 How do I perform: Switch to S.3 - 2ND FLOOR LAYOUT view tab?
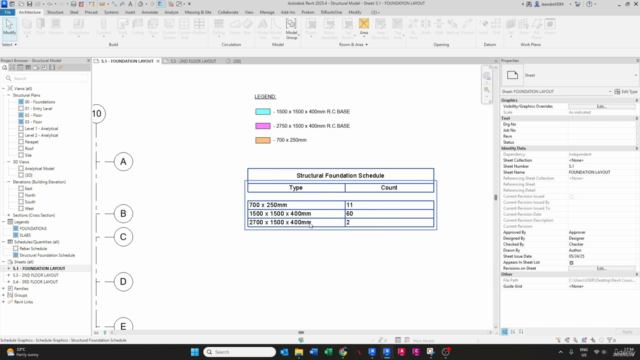193,61
